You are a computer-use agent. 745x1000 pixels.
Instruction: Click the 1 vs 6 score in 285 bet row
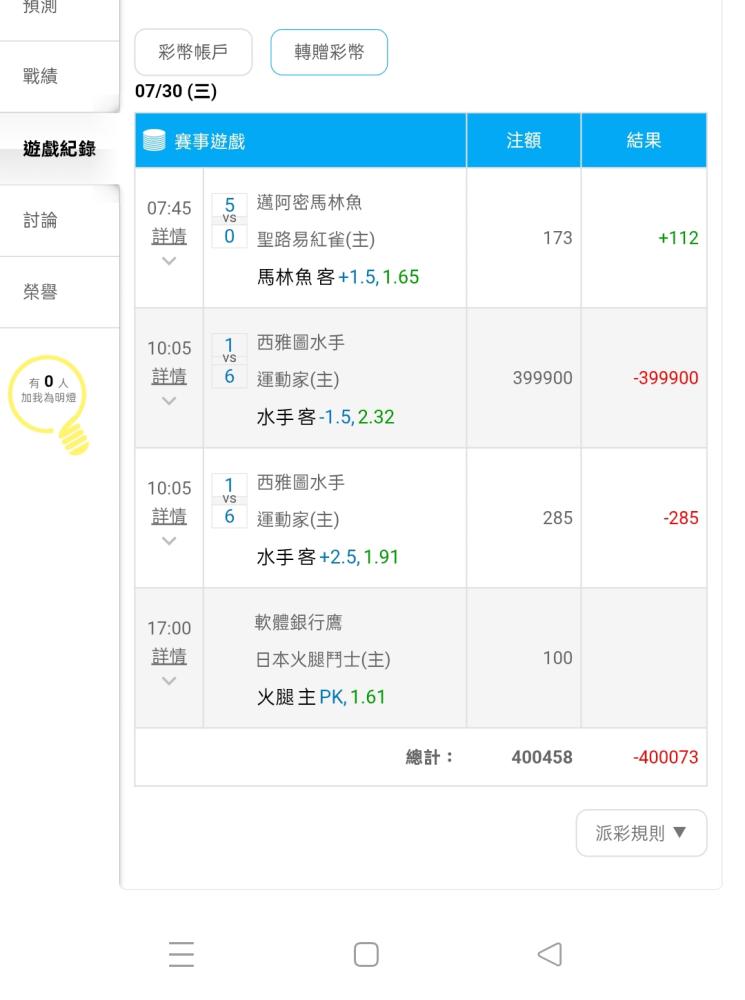pyautogui.click(x=229, y=501)
